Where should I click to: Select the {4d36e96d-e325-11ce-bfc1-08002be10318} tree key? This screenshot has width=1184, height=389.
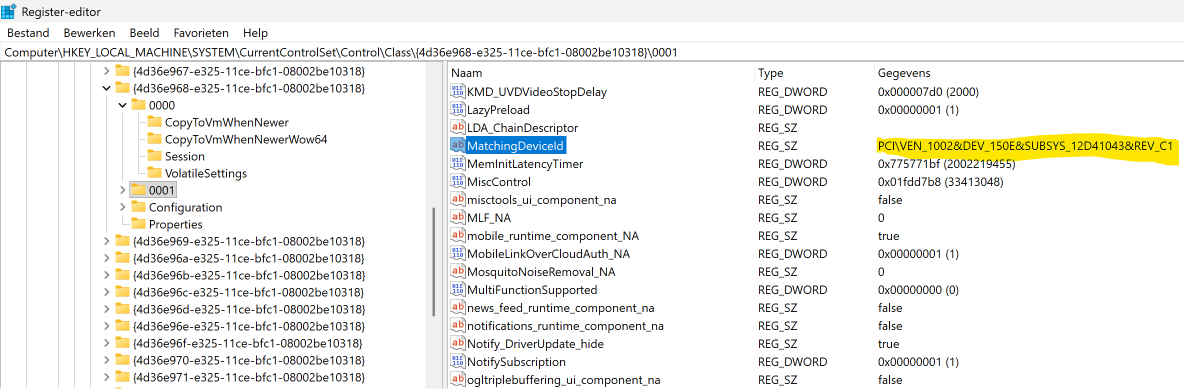pos(249,309)
